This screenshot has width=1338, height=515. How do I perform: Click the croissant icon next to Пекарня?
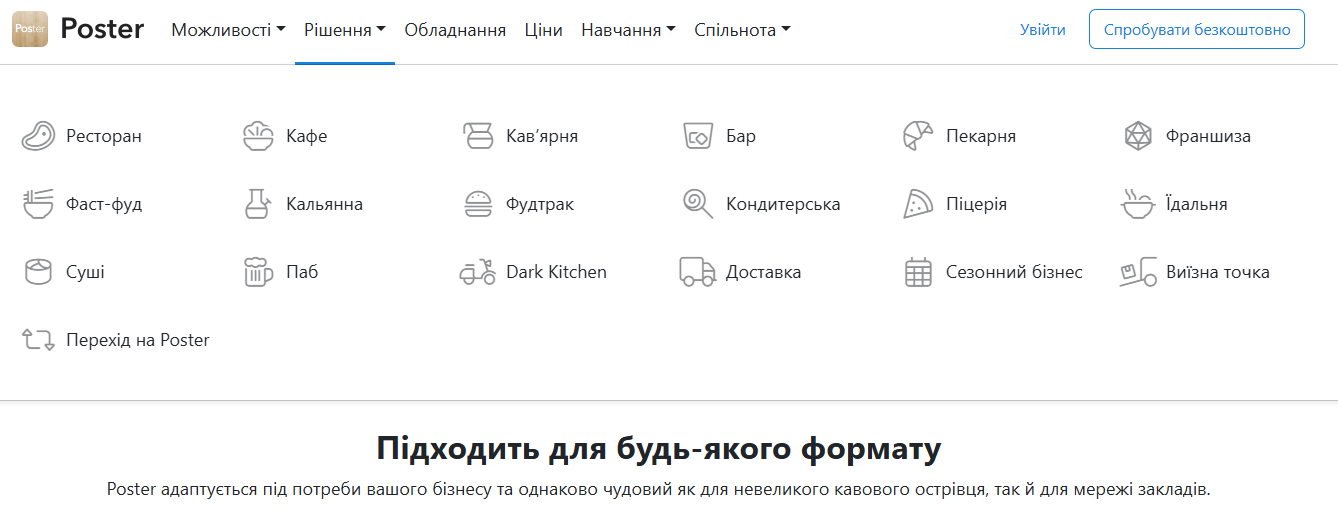[x=918, y=136]
